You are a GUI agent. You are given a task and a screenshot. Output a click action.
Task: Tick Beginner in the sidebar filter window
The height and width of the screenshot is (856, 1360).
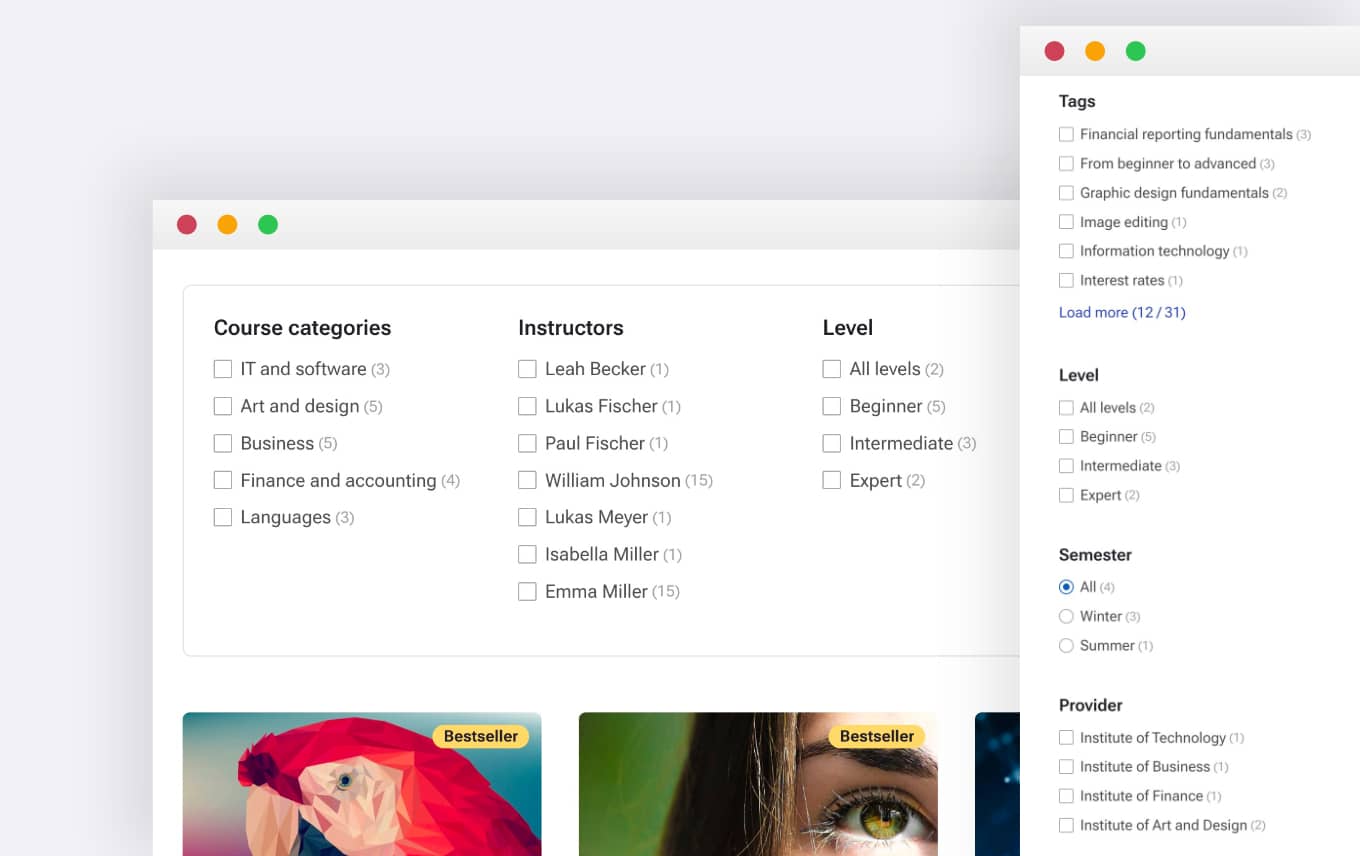(x=1066, y=436)
